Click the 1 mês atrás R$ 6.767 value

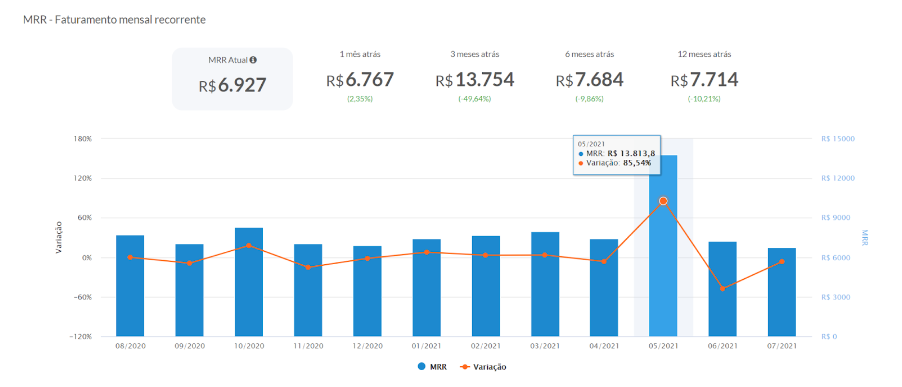point(360,80)
